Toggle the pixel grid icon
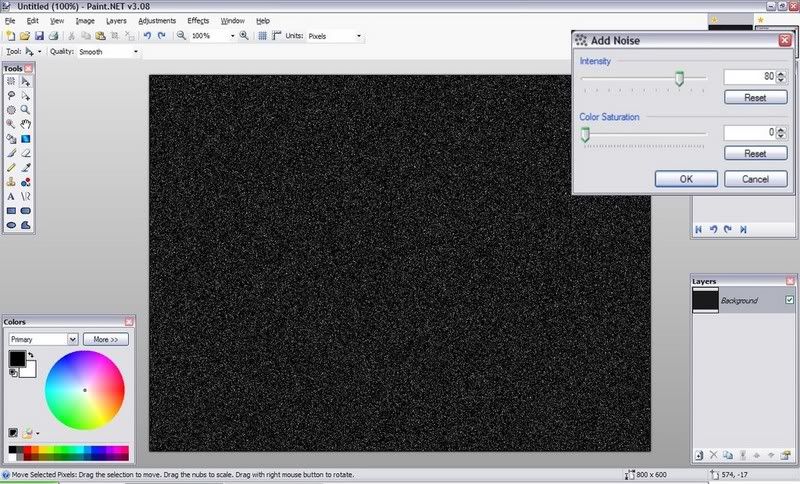Viewport: 800px width, 484px height. tap(262, 36)
